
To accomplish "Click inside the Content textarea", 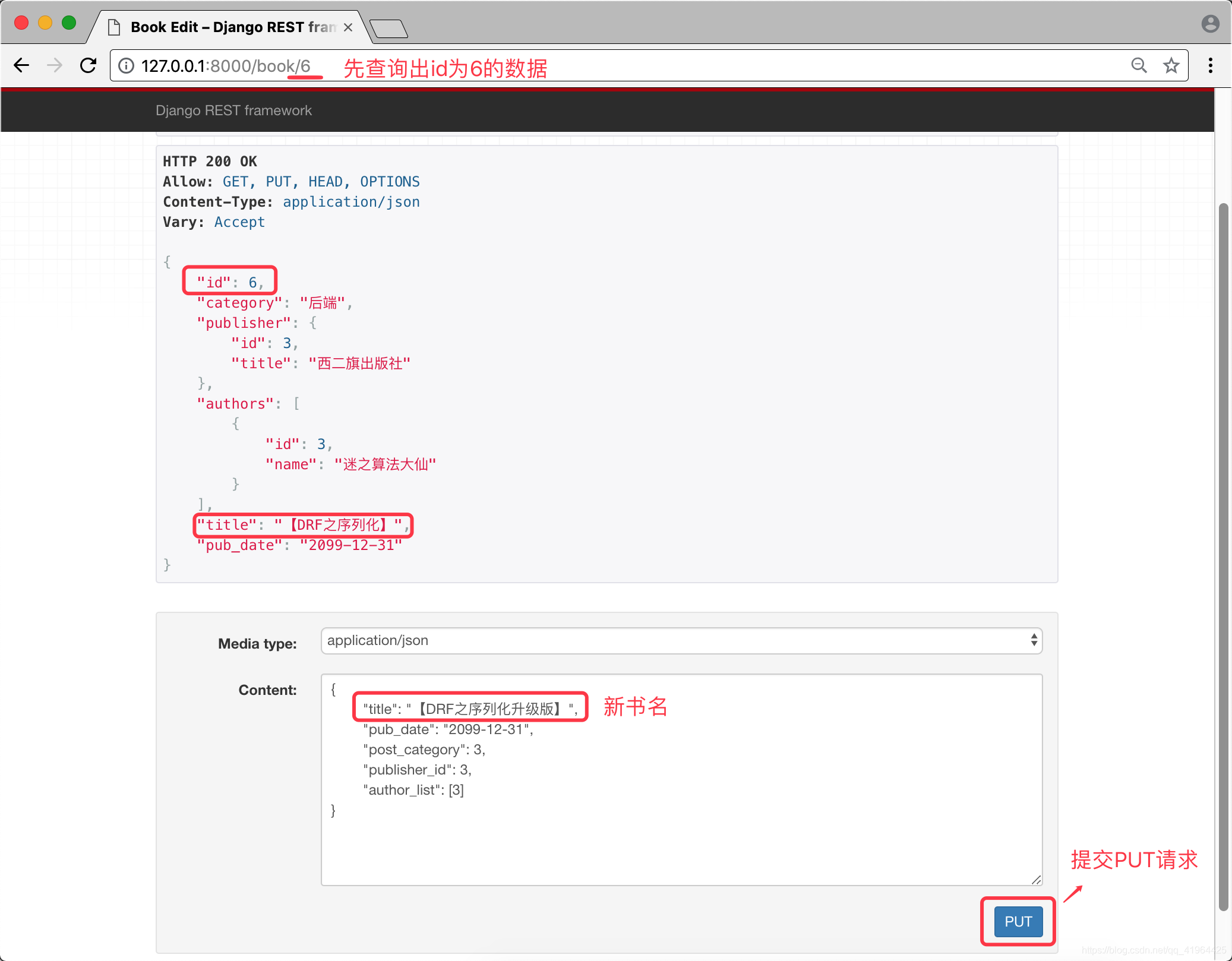I will pyautogui.click(x=681, y=779).
